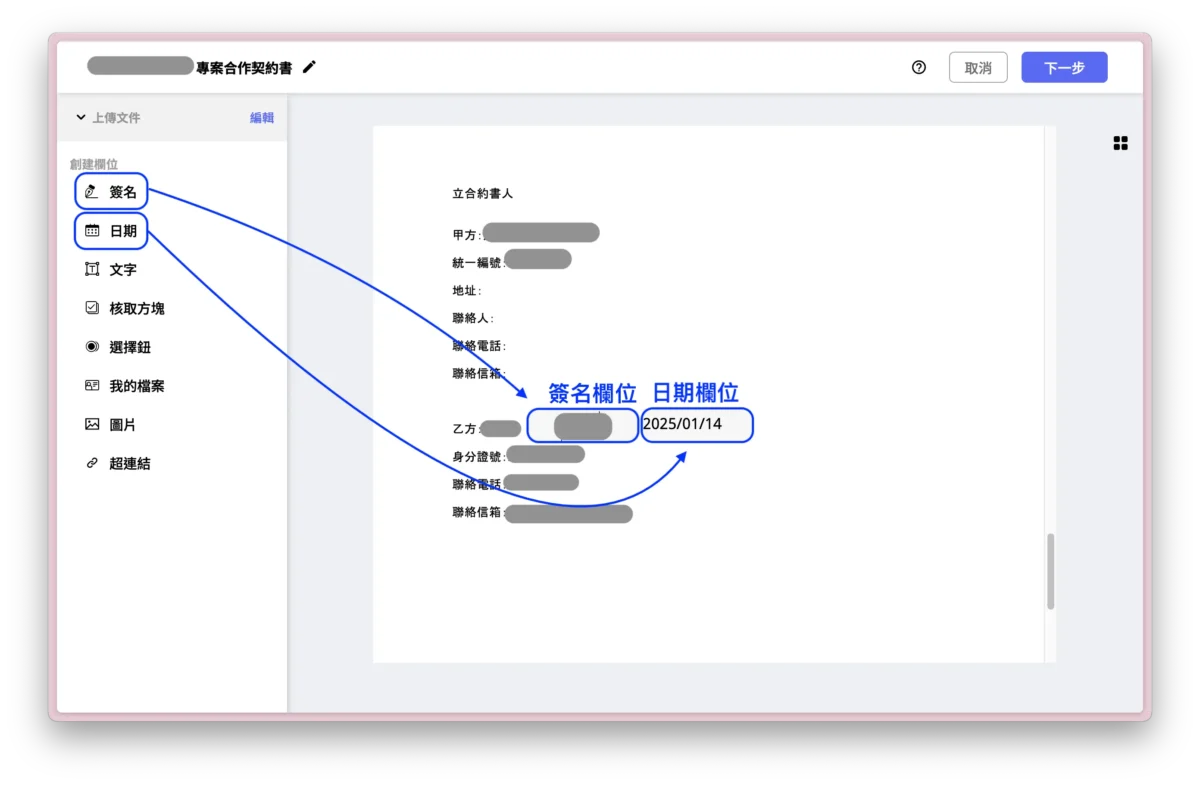Choose the 超連結 label in sidebar
This screenshot has height=785, width=1200.
tap(130, 464)
